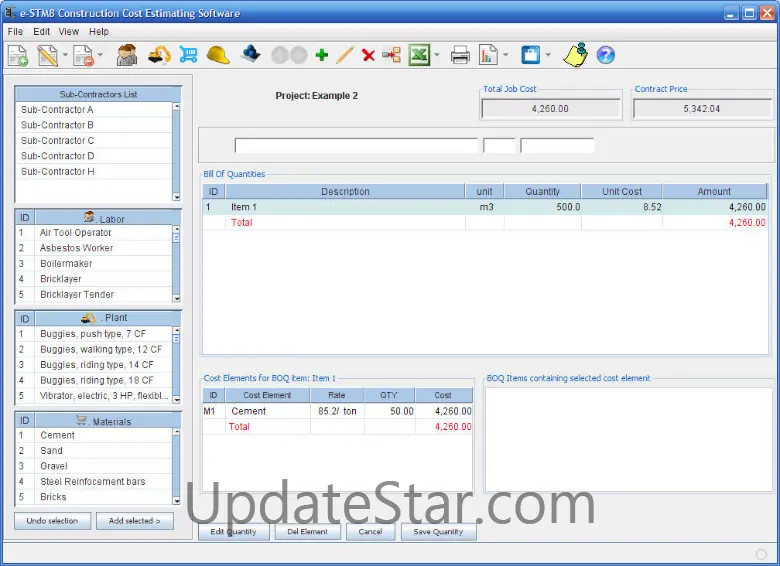
Task: Select Cement in the Materials list
Action: click(x=94, y=435)
